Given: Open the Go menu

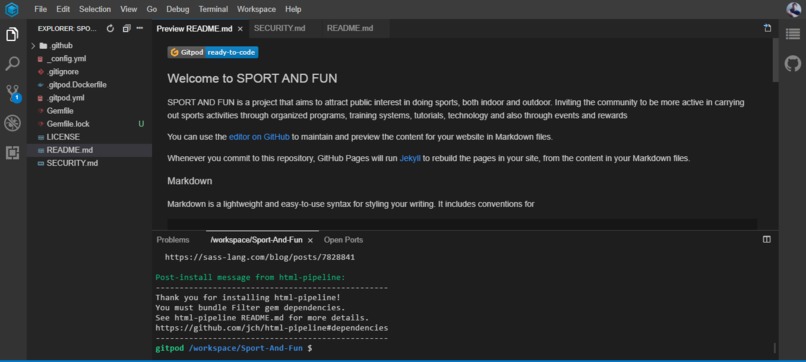Looking at the screenshot, I should 152,9.
